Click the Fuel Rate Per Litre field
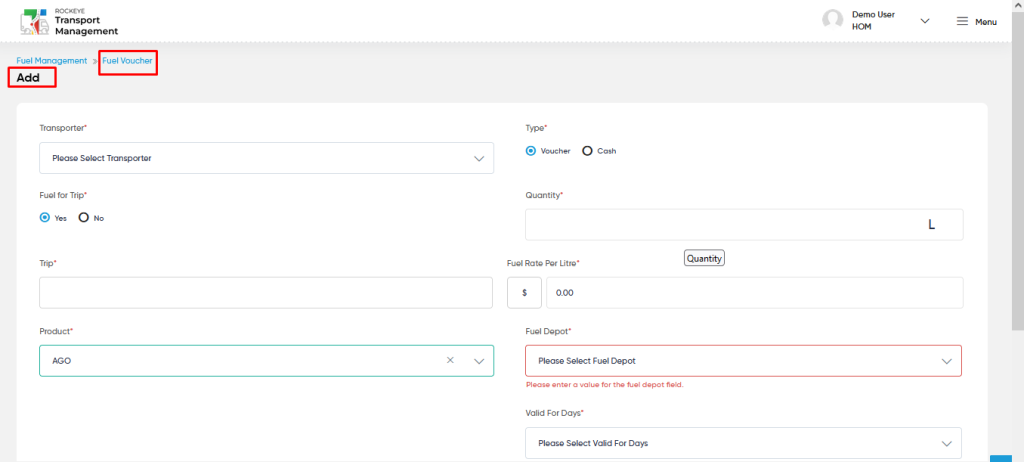Image resolution: width=1024 pixels, height=462 pixels. (x=754, y=293)
